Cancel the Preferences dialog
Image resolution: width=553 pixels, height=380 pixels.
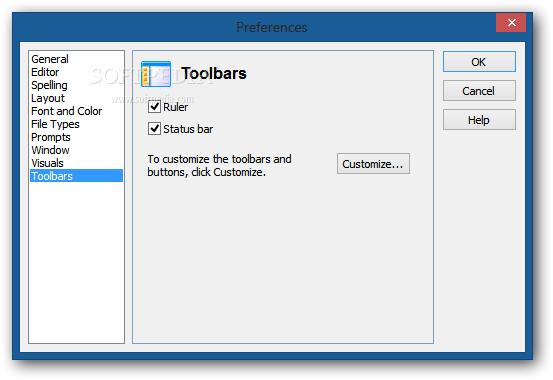(x=479, y=91)
